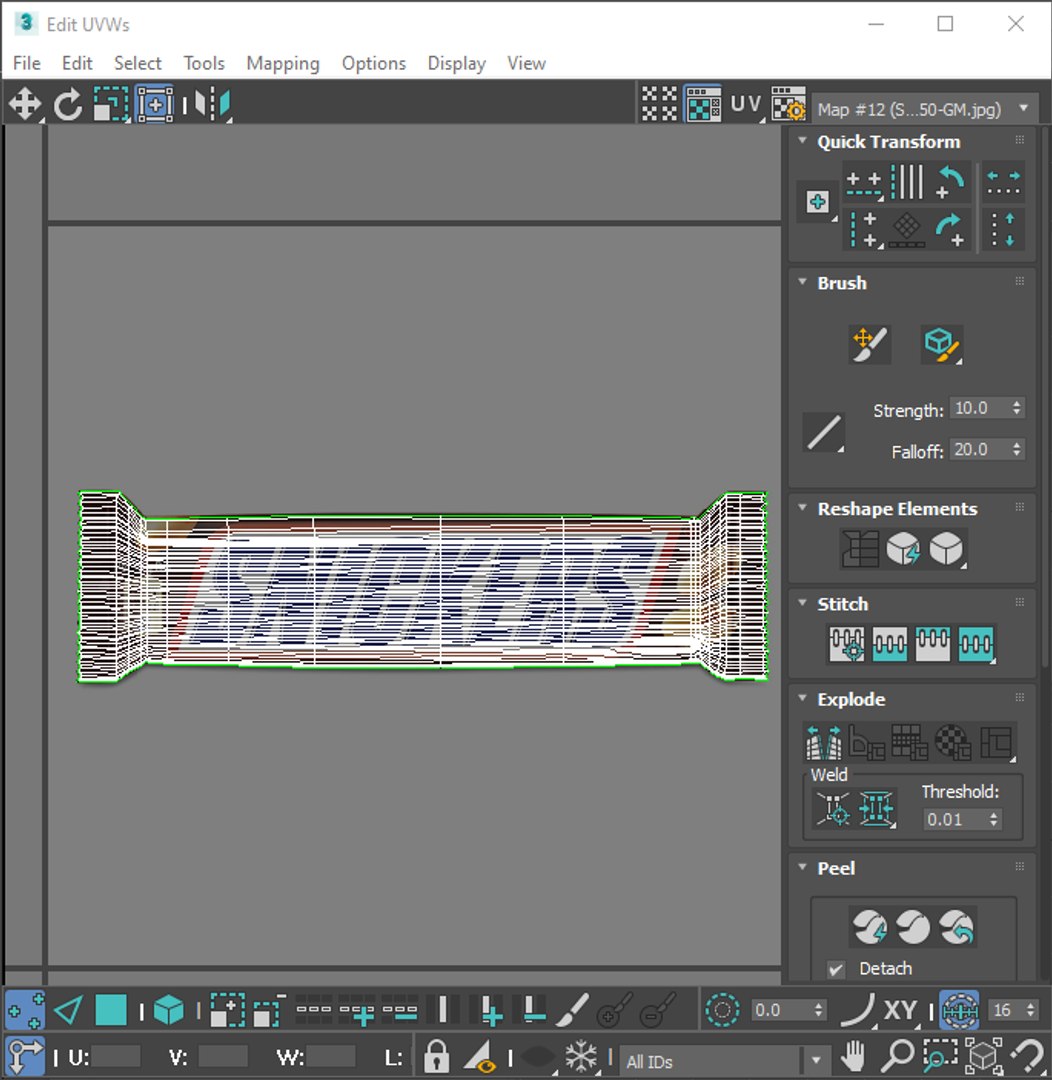Select the Paint Move brush

pos(869,344)
